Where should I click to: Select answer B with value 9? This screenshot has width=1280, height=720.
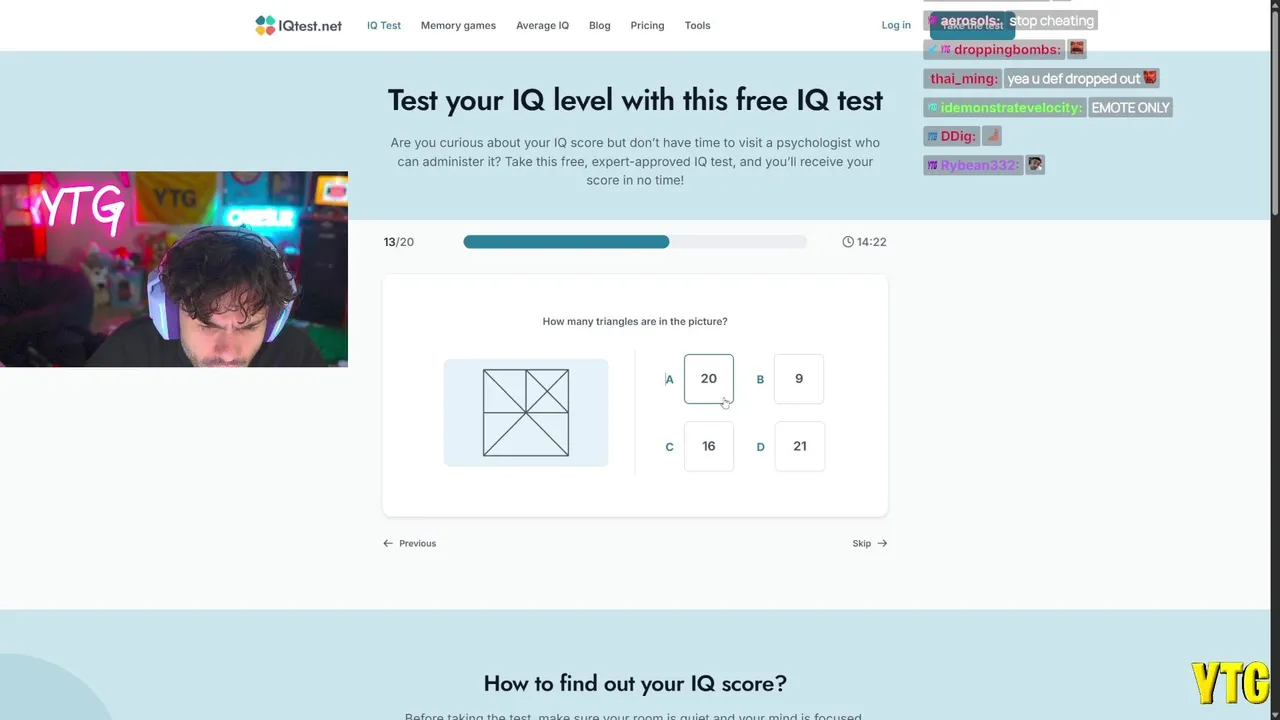coord(799,379)
